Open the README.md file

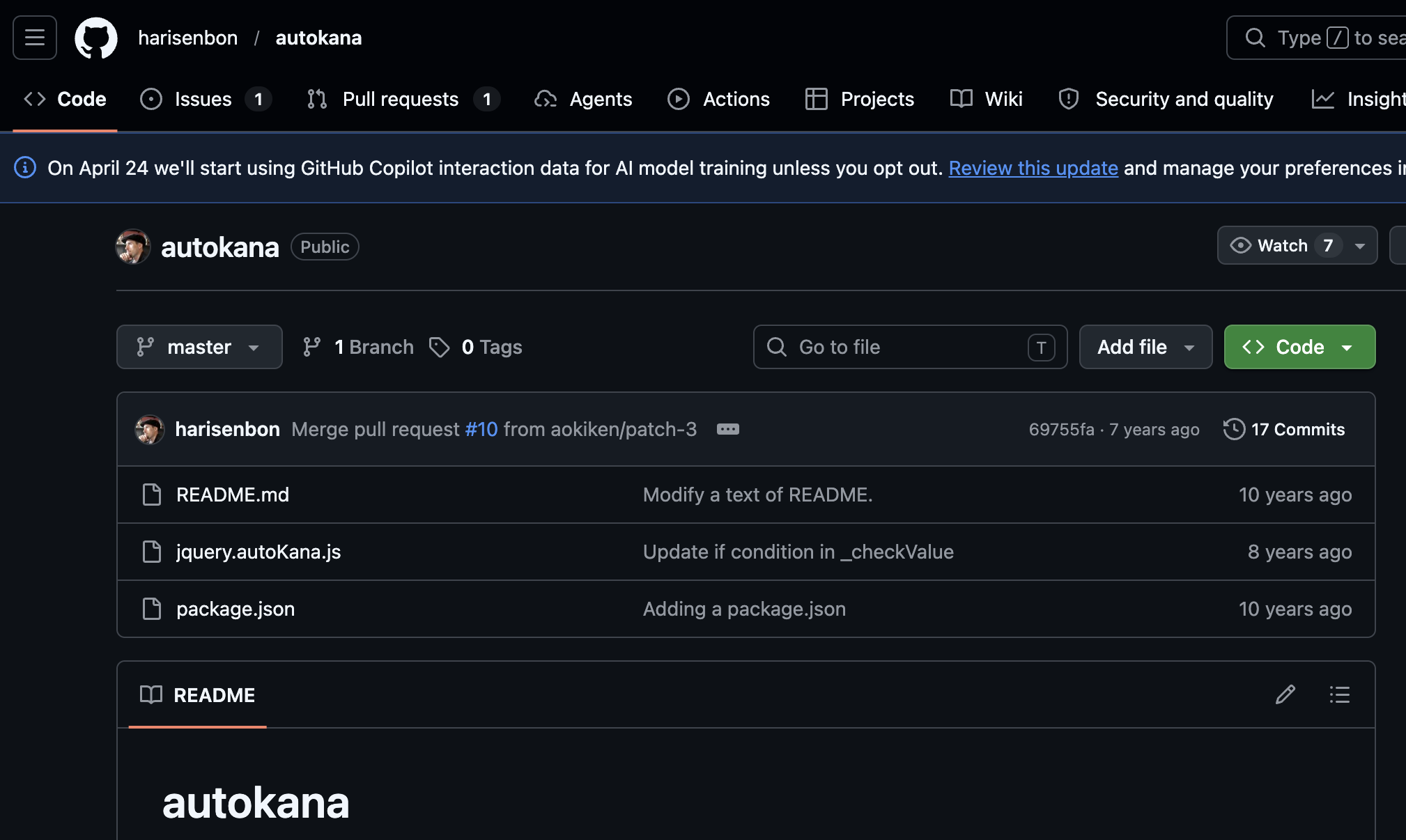233,495
